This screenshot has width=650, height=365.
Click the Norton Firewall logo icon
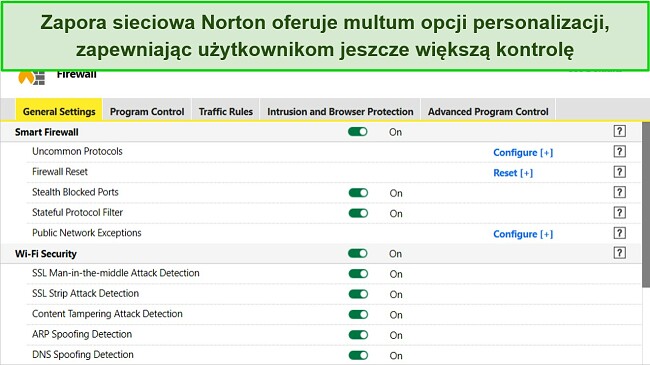click(x=32, y=78)
